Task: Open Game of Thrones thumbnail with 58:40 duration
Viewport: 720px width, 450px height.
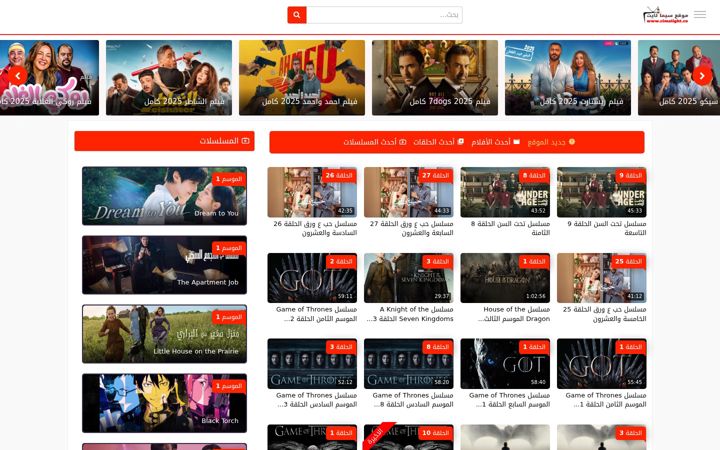Action: [505, 364]
